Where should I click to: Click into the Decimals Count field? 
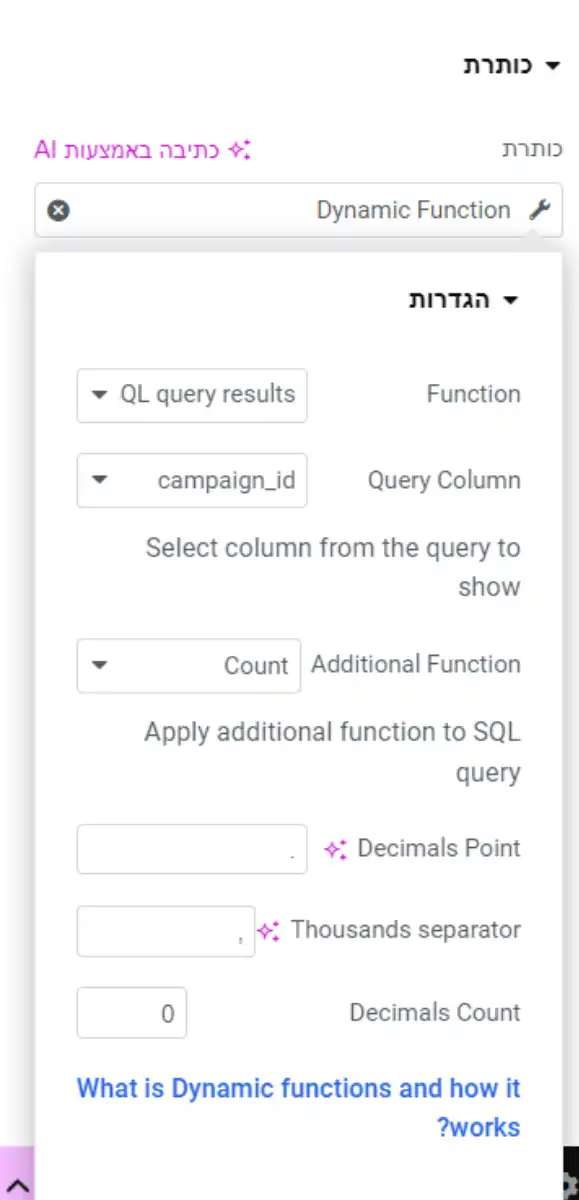(x=132, y=1013)
